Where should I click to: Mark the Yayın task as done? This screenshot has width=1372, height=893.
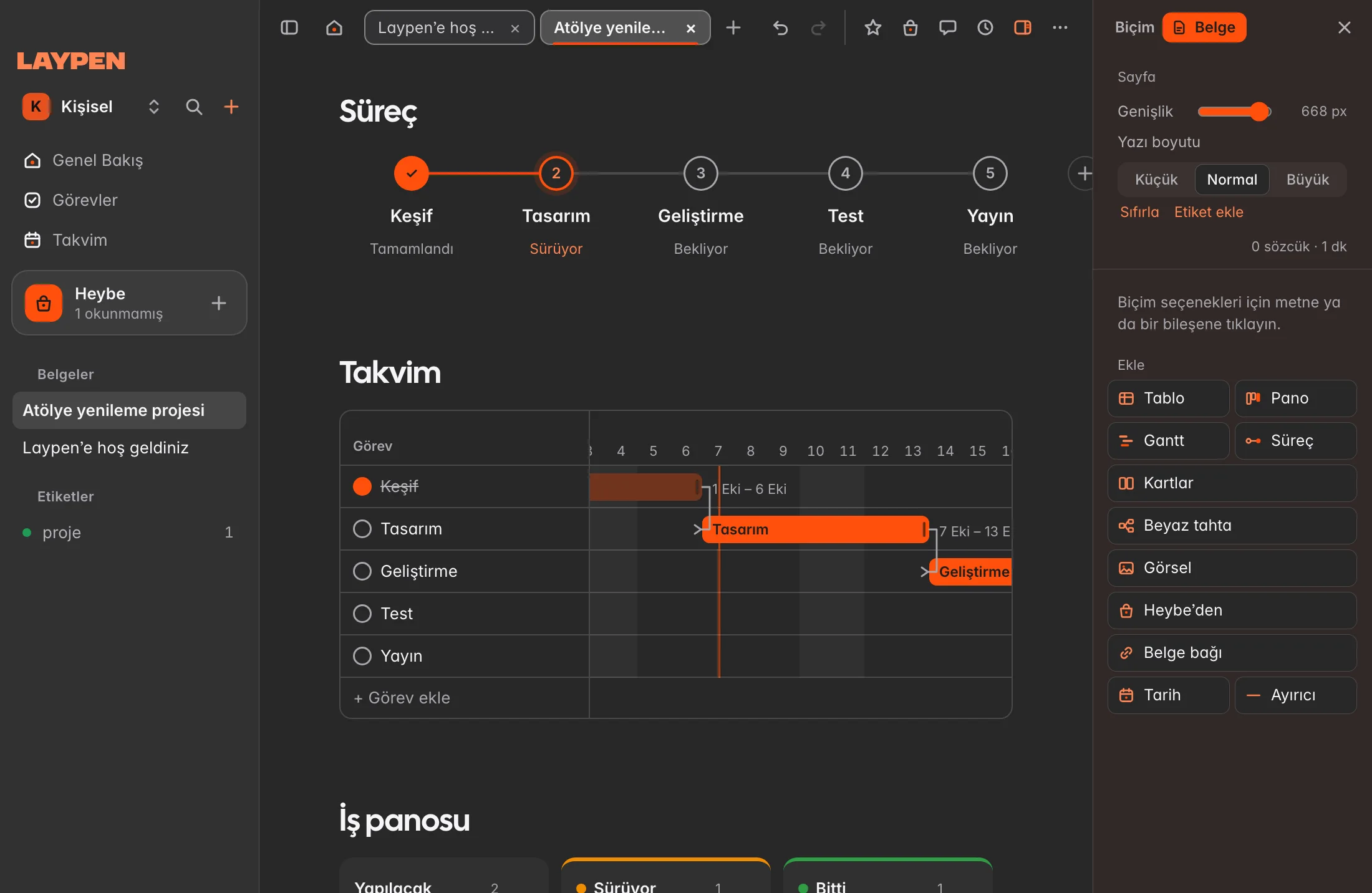pos(362,656)
